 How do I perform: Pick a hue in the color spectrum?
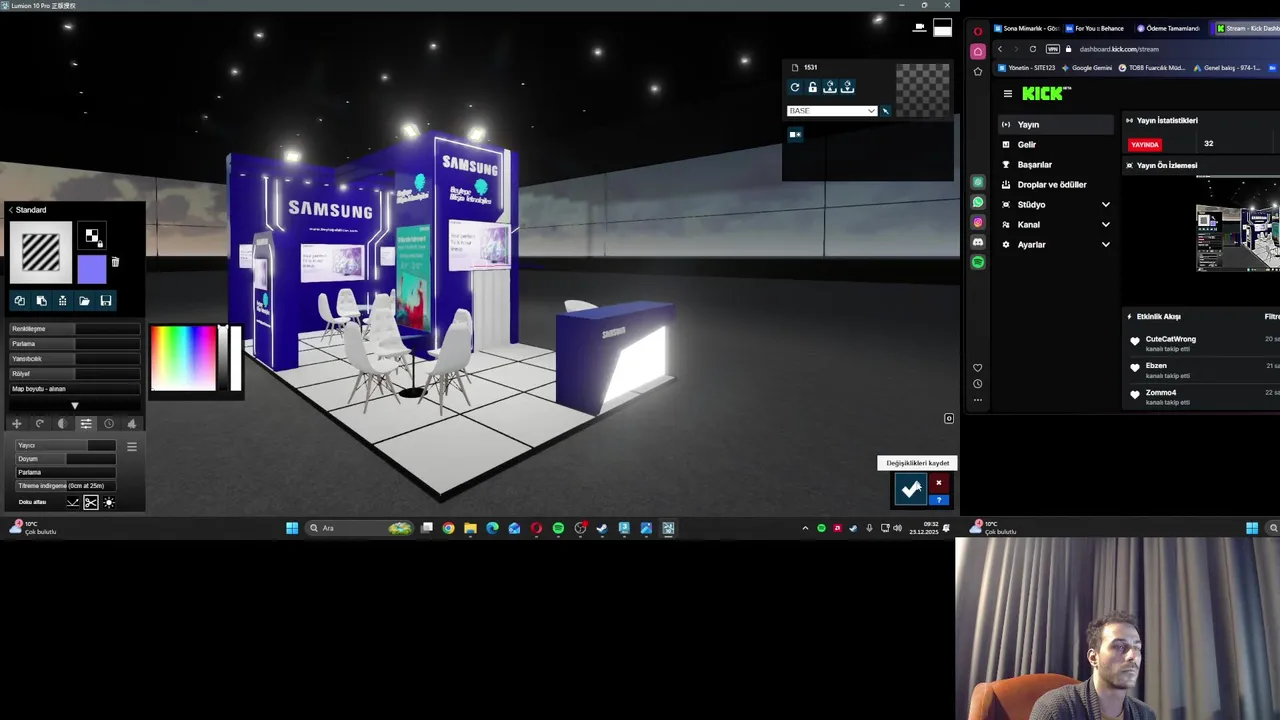(x=184, y=358)
